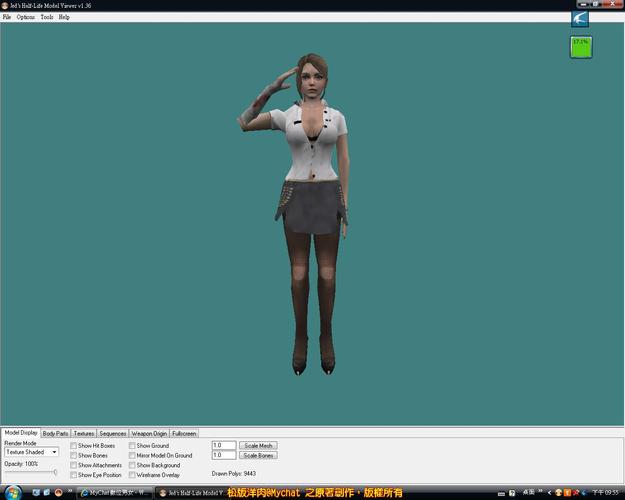The width and height of the screenshot is (625, 500).
Task: Switch to the Body Parts tab
Action: click(55, 433)
